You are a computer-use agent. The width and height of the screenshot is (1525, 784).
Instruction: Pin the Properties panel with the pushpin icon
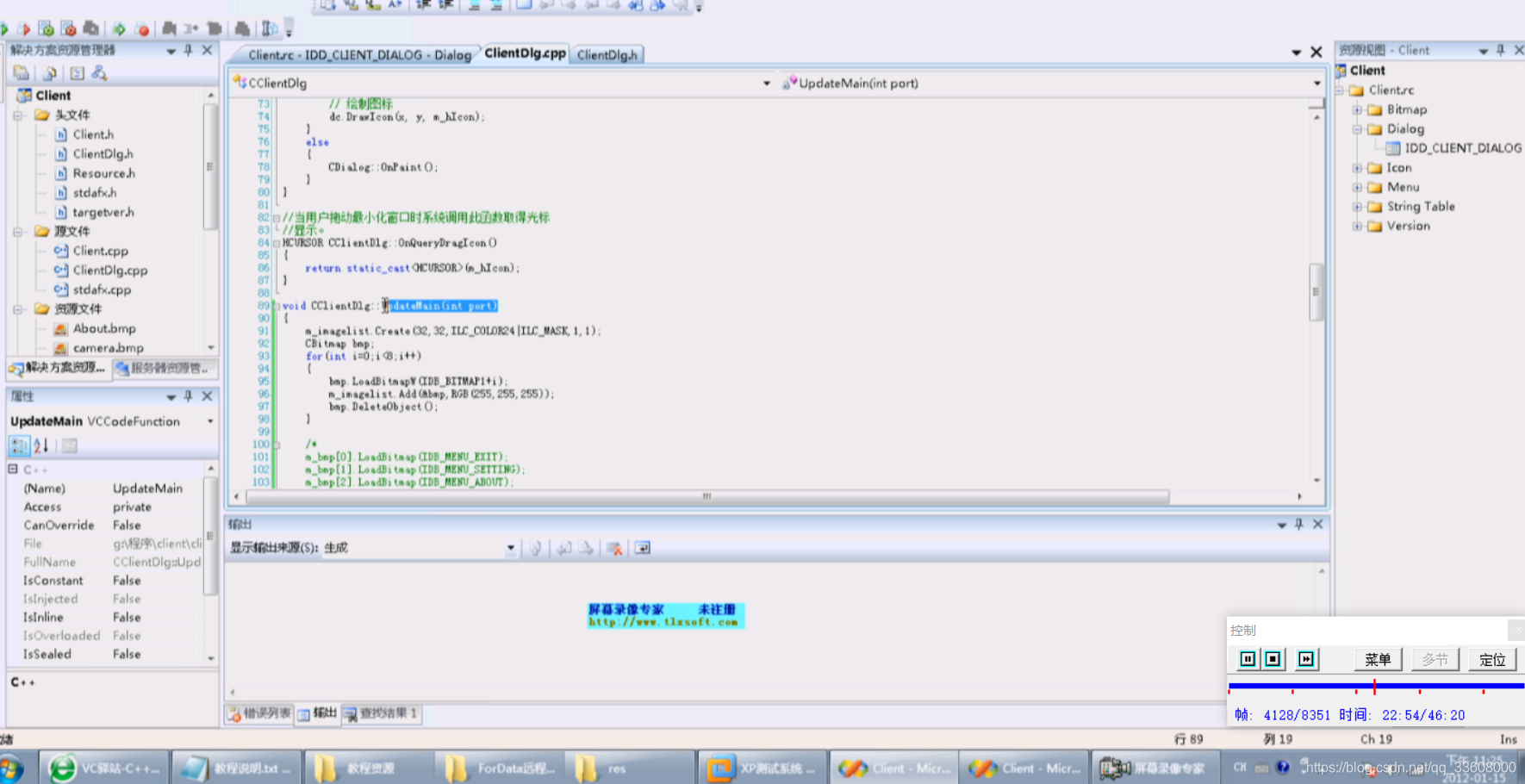[189, 396]
